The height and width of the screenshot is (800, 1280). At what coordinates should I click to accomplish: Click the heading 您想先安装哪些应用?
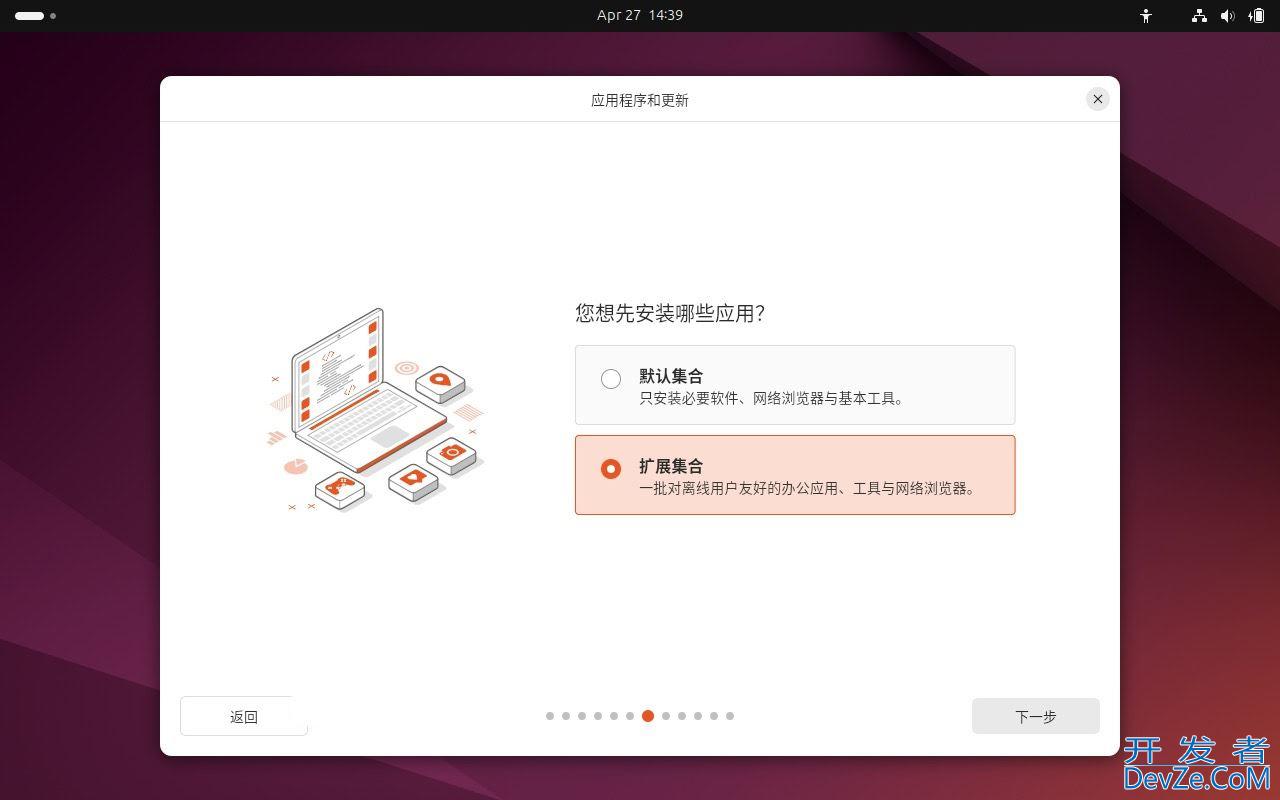coord(670,313)
